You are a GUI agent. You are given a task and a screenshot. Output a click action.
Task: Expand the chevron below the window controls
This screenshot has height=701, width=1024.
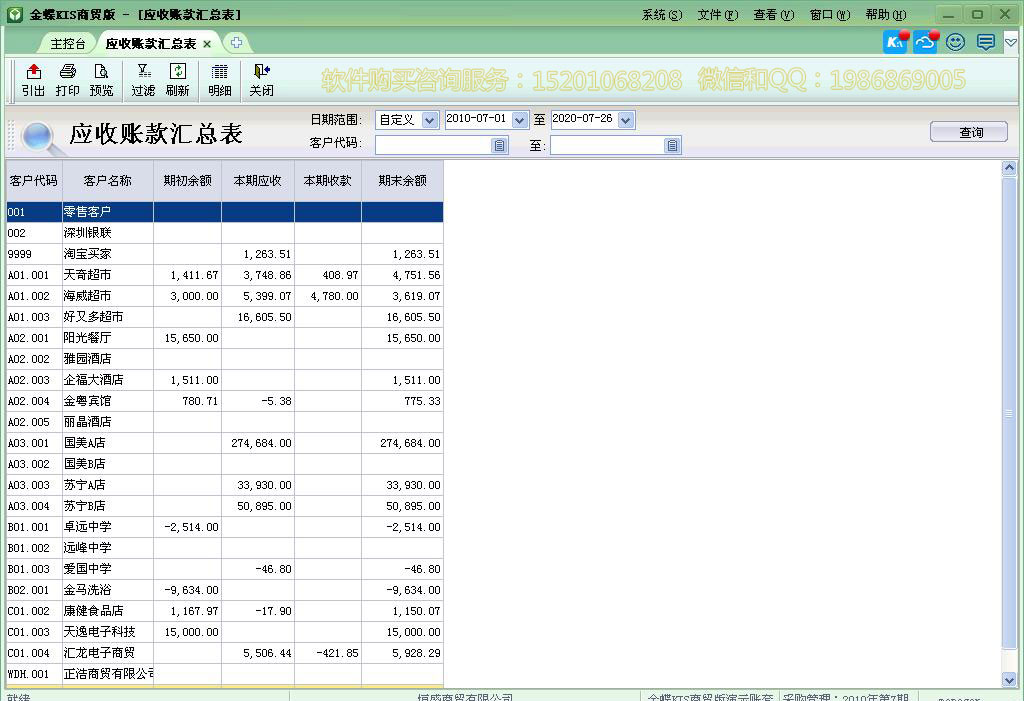[x=1010, y=43]
